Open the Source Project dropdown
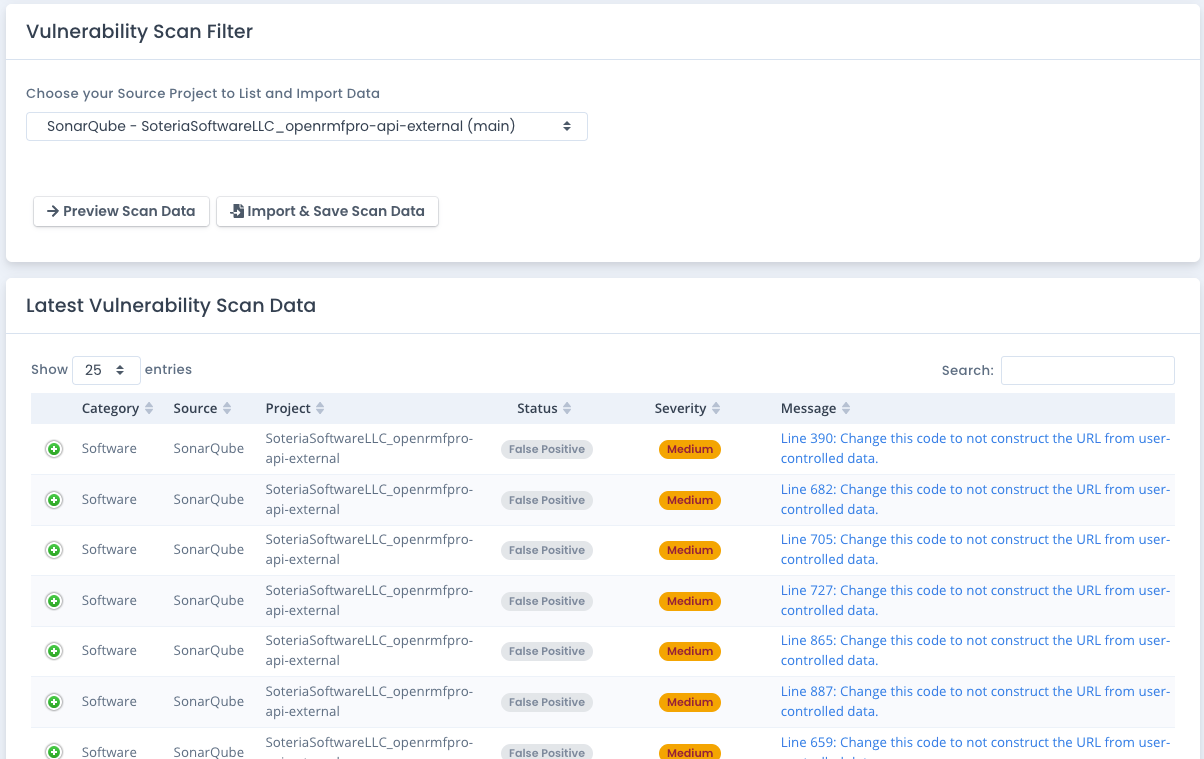 click(x=307, y=126)
